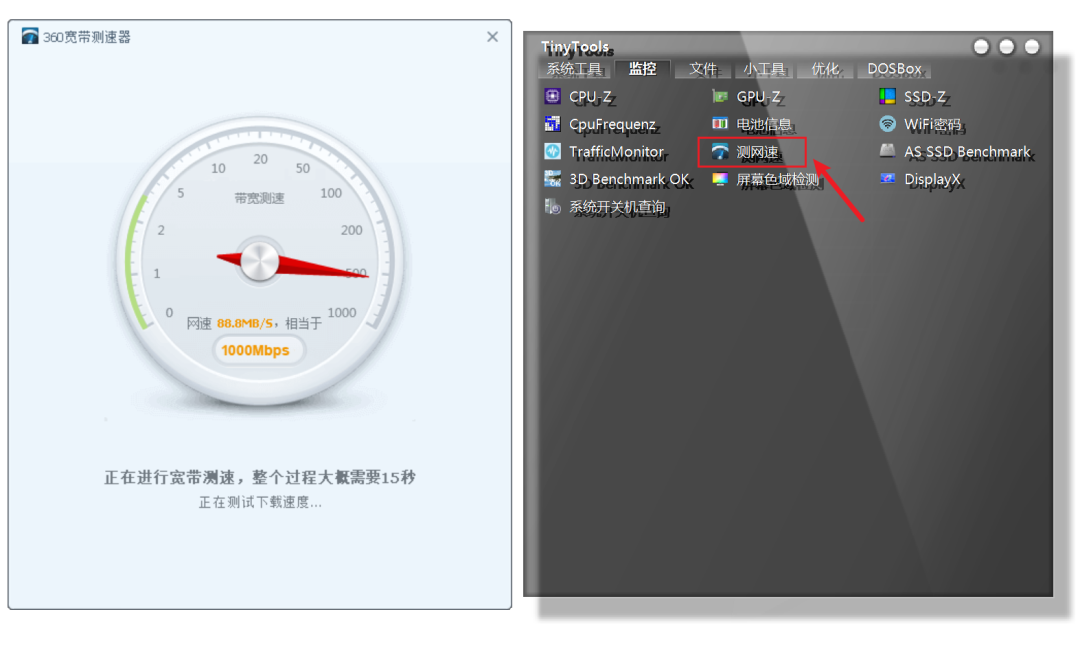Open SSD-Z tool icon
This screenshot has height=645, width=1080.
coord(887,96)
